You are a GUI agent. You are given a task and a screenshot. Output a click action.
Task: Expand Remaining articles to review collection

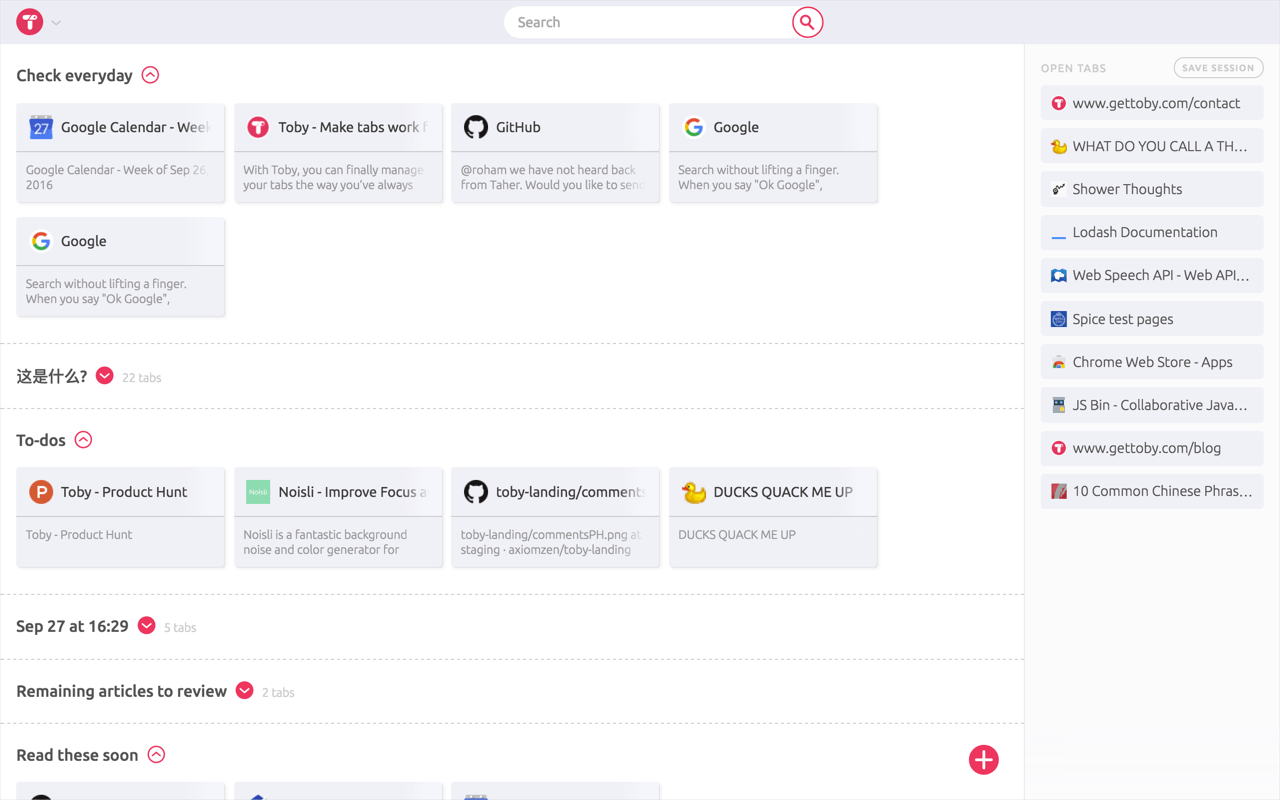tap(245, 691)
